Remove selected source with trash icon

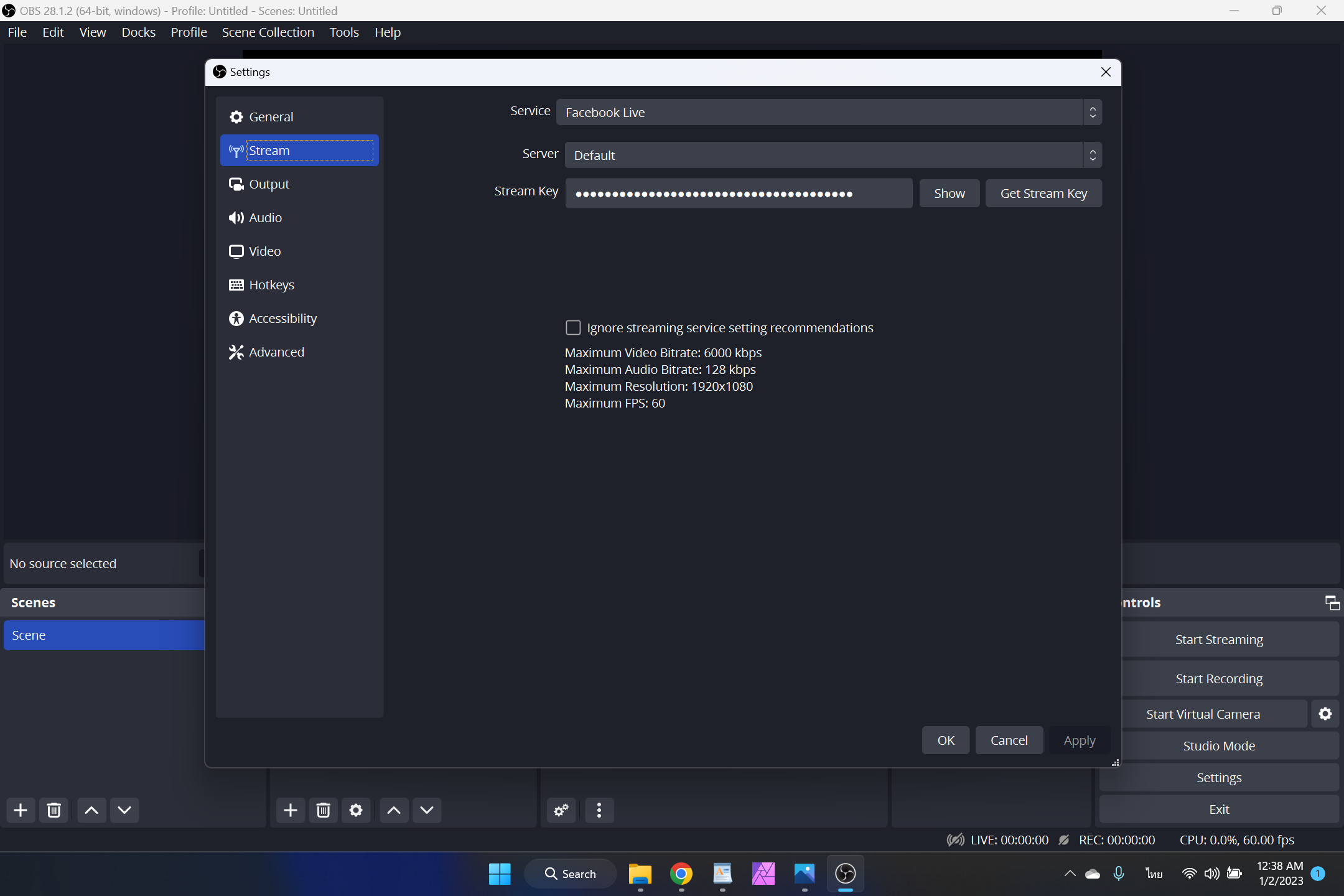(323, 810)
